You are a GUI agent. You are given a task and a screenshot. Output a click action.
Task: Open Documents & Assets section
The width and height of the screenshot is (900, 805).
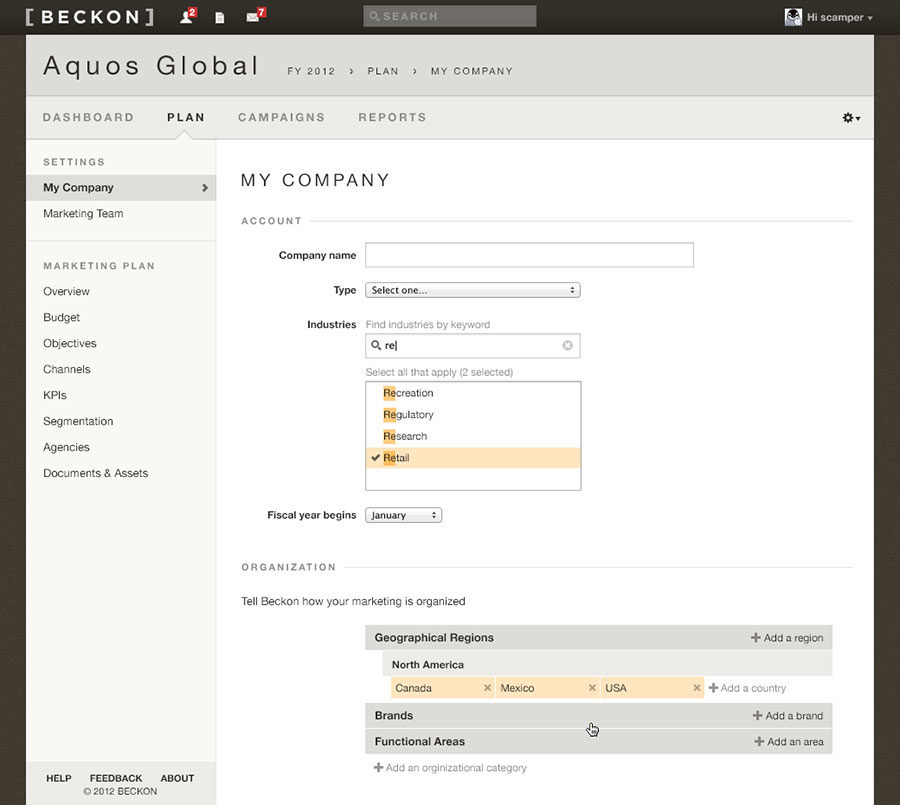(95, 473)
